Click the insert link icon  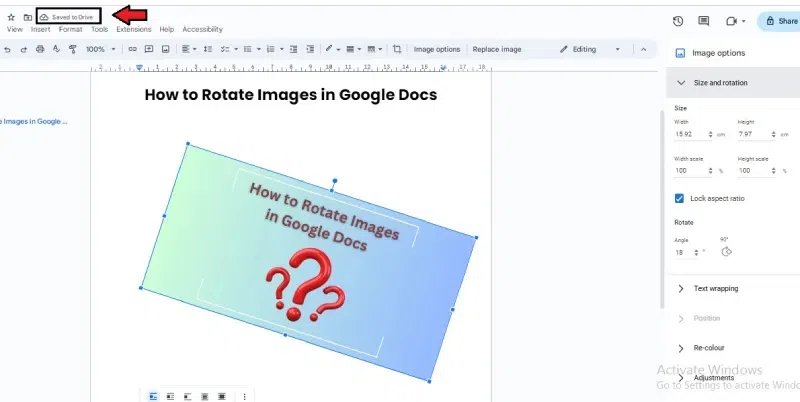pyautogui.click(x=132, y=49)
